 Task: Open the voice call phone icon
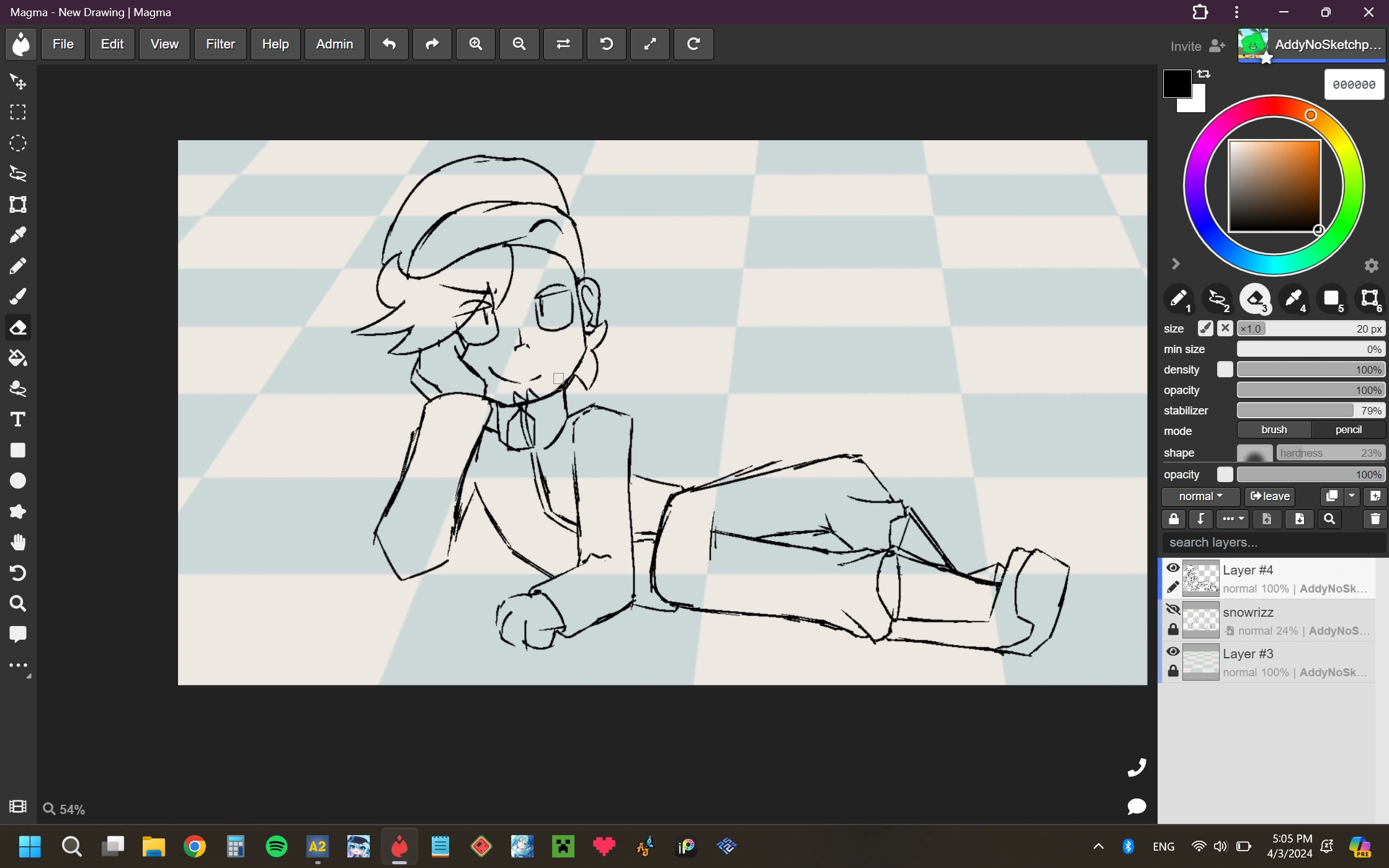coord(1137,767)
